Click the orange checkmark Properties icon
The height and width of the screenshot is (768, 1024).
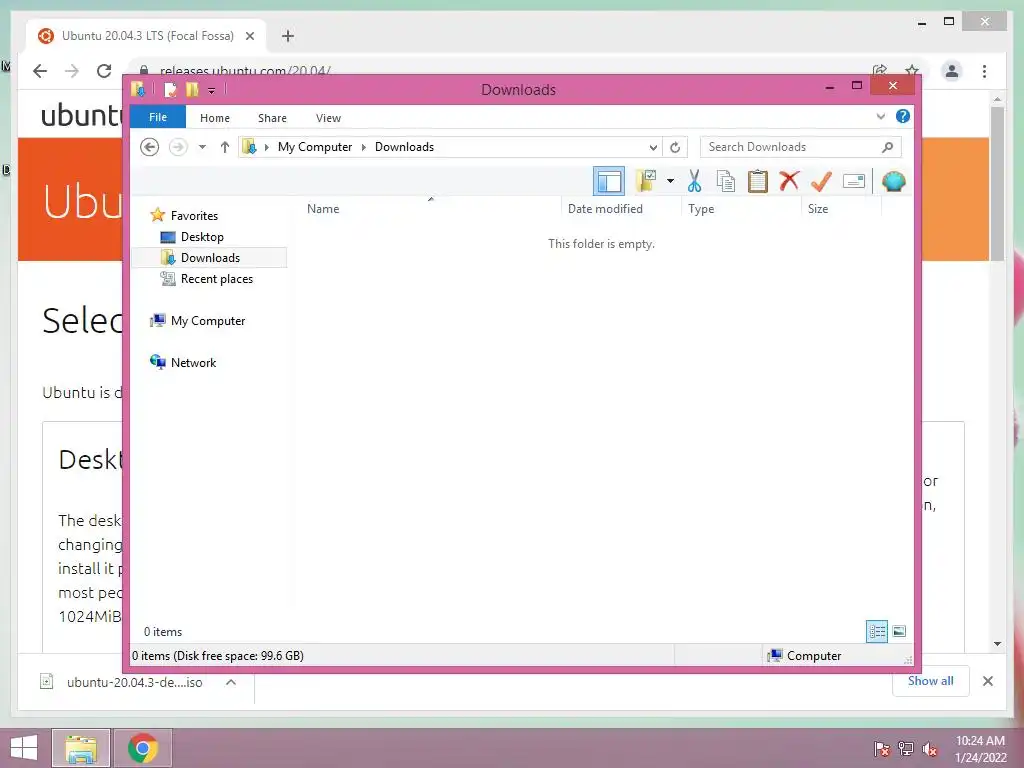[x=821, y=181]
